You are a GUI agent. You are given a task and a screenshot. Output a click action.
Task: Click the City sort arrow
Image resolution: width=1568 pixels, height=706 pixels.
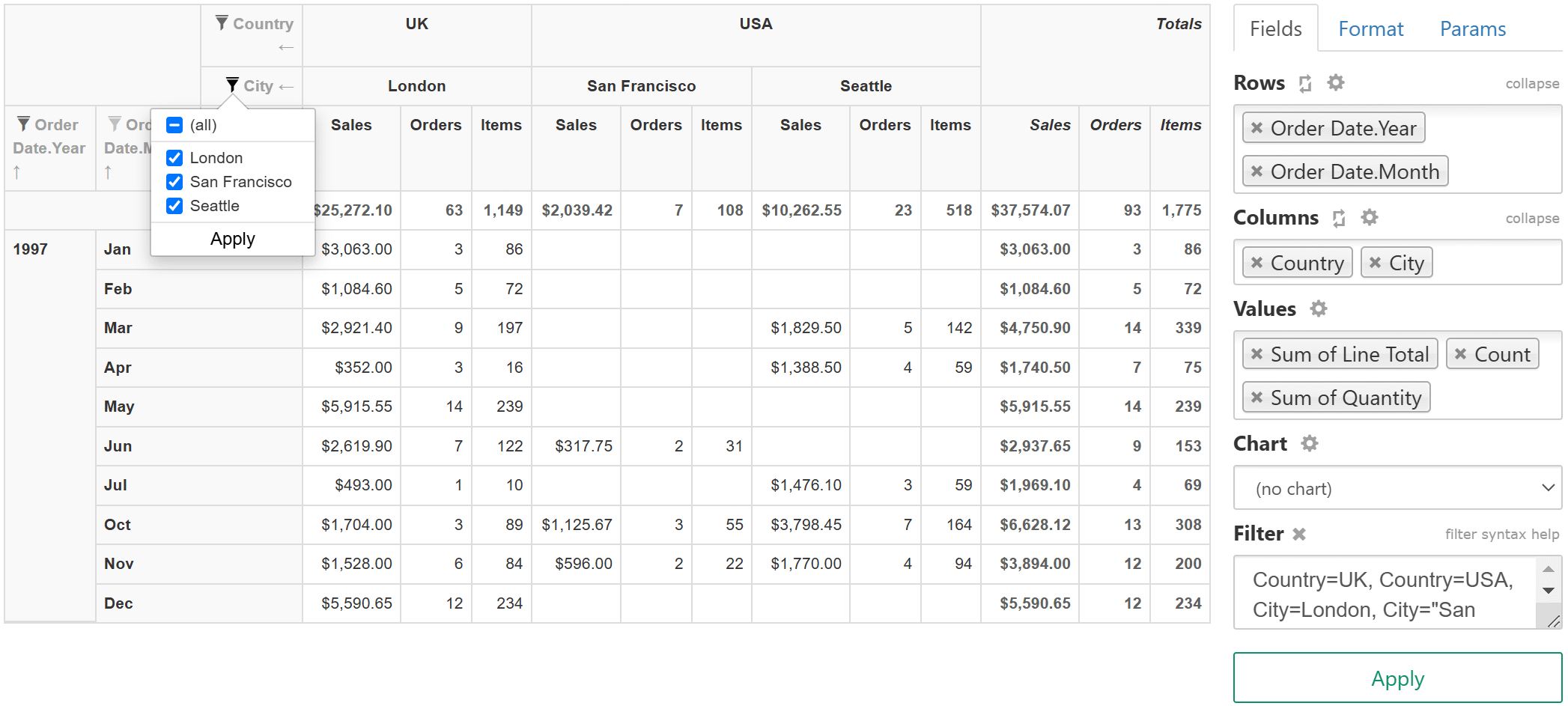(x=286, y=87)
